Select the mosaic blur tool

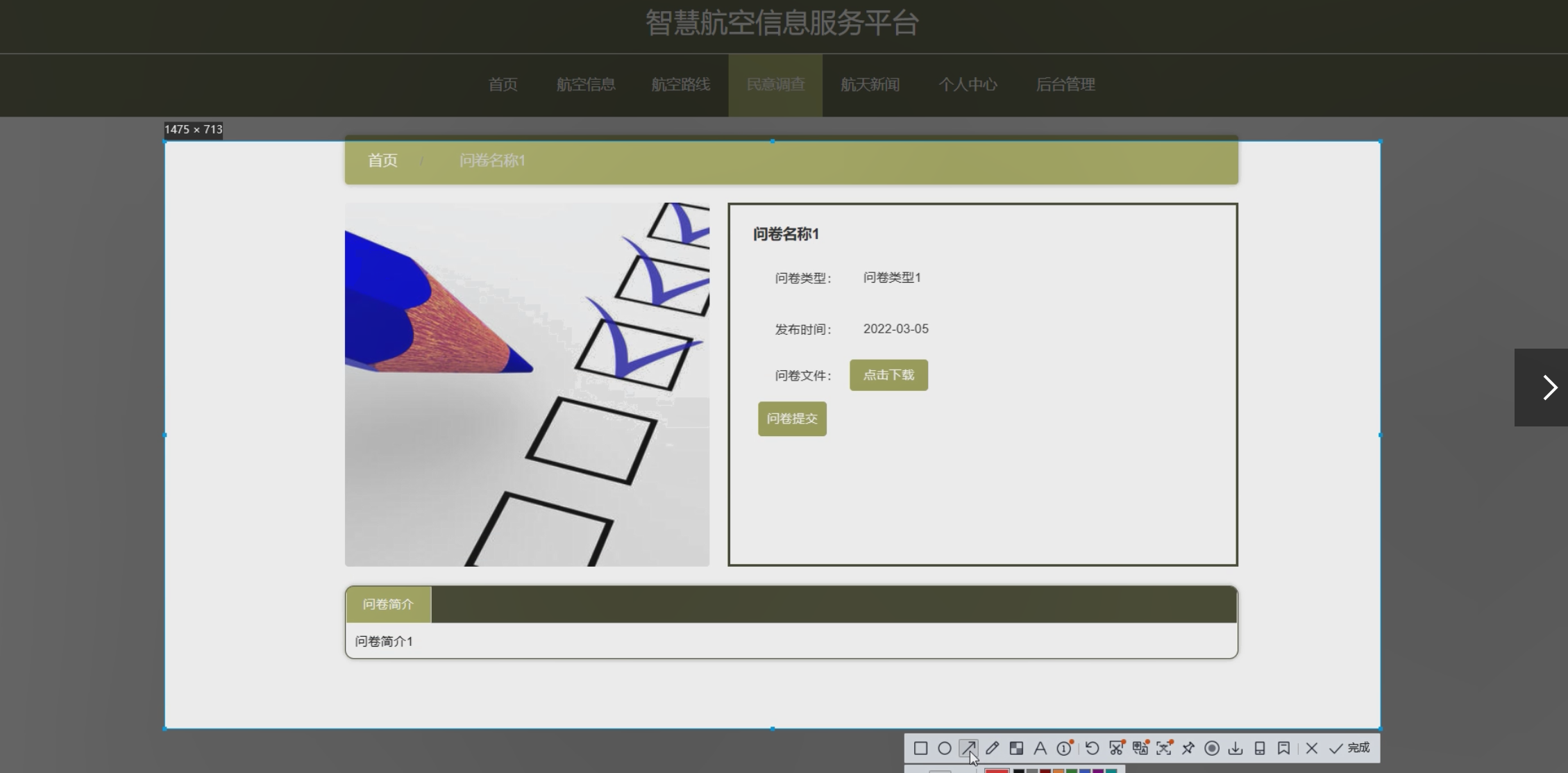1016,748
